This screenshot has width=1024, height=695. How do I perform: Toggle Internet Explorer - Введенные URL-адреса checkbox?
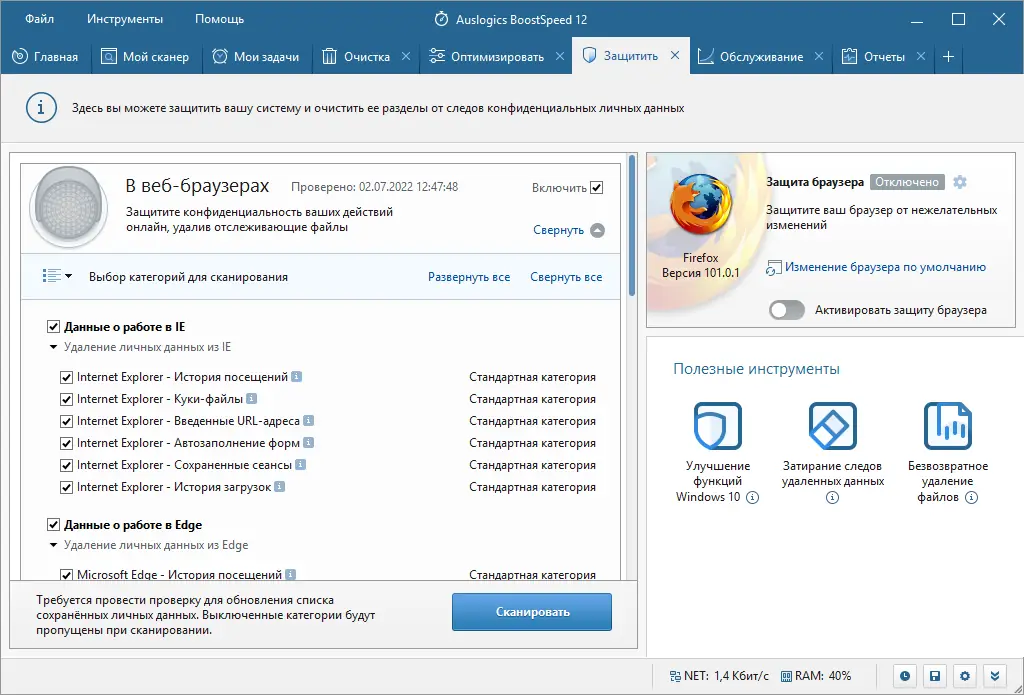click(66, 421)
